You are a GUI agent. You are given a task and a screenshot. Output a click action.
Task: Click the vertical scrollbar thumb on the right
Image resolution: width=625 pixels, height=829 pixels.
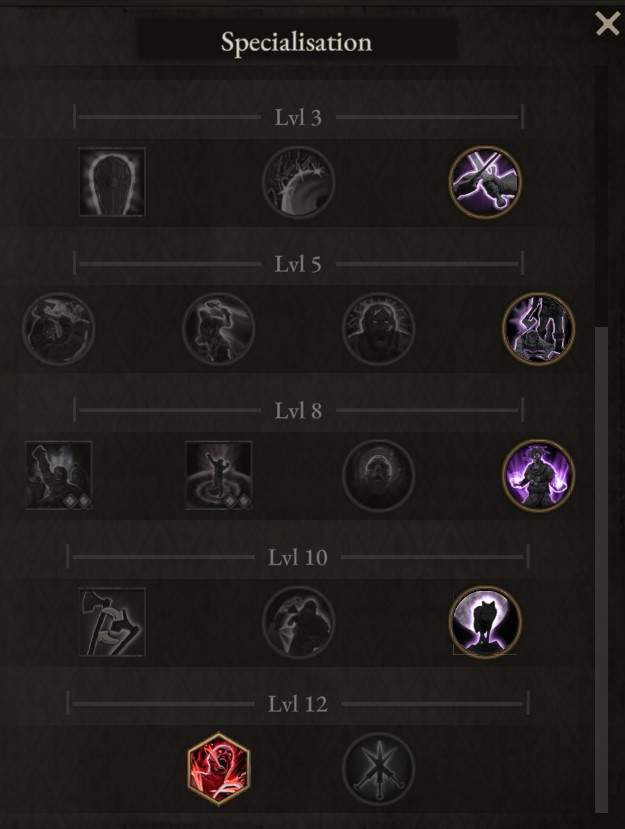(x=602, y=569)
